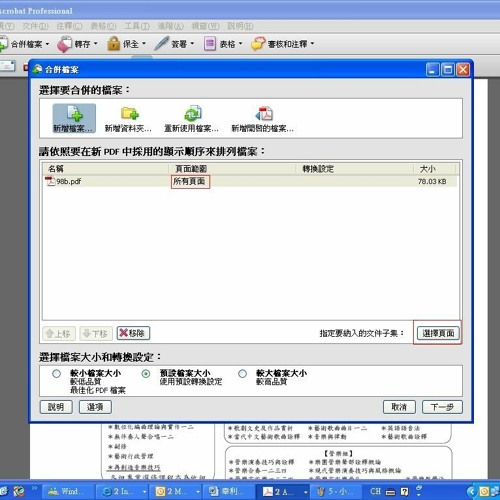Click the 新增開啟的檔案 add open files icon

264,113
